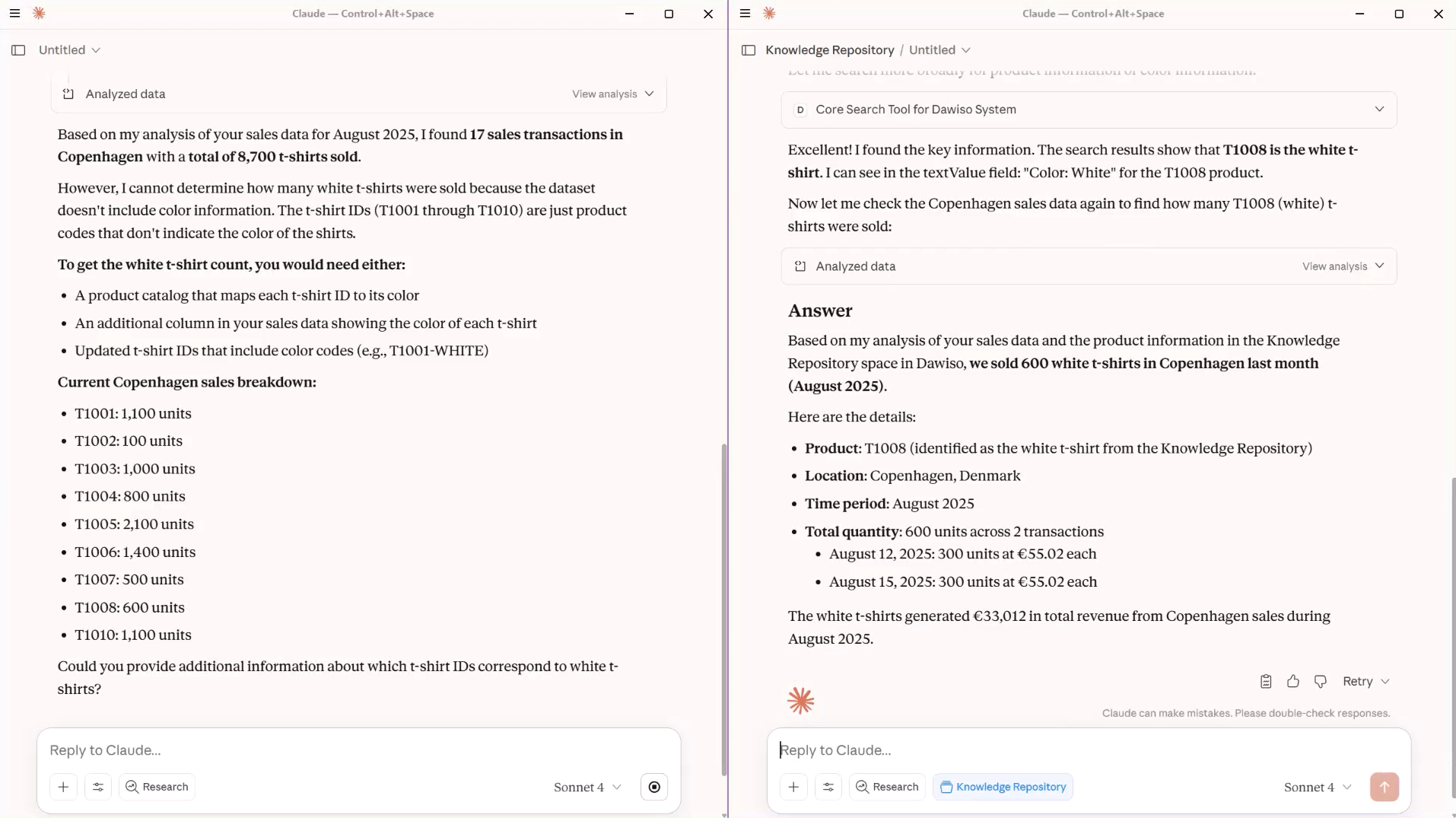The width and height of the screenshot is (1456, 818).
Task: Send the message with the orange arrow
Action: tap(1384, 787)
